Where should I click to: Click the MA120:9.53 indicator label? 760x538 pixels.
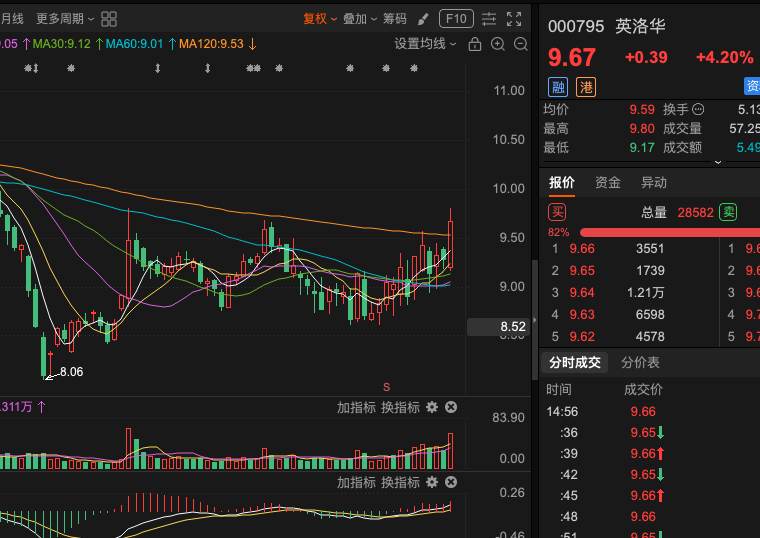coord(211,44)
